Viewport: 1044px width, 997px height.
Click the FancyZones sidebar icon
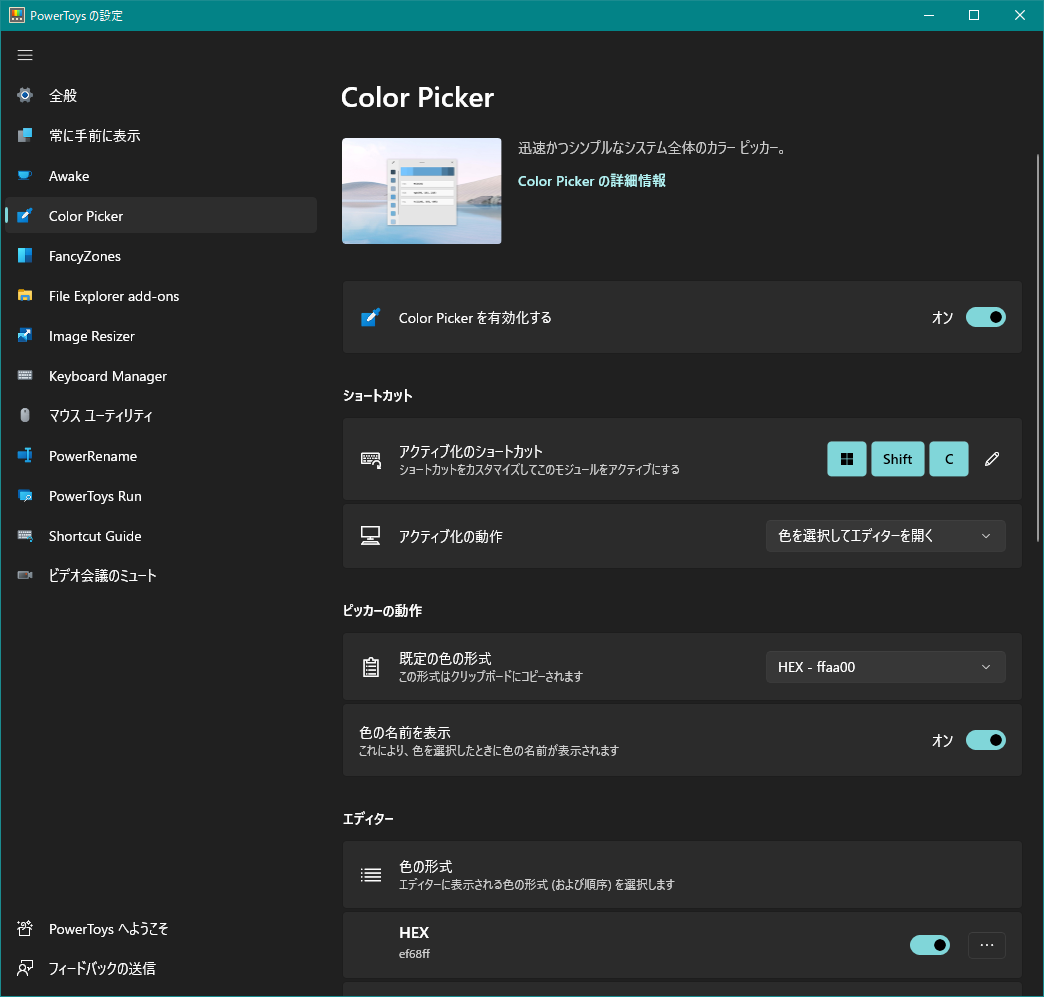[25, 256]
